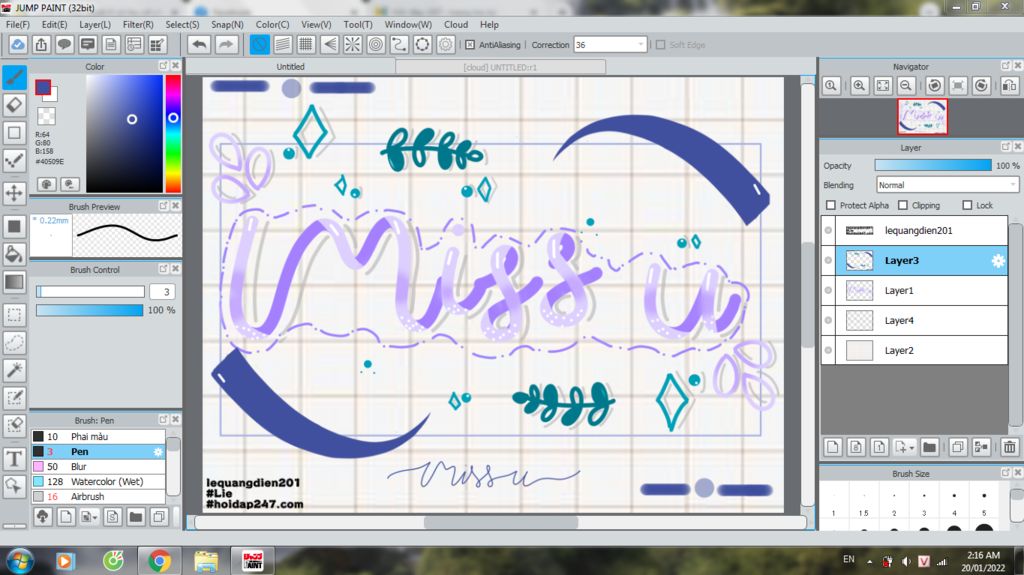Select the Watercolor (Wet) brush
This screenshot has width=1024, height=575.
[x=98, y=482]
